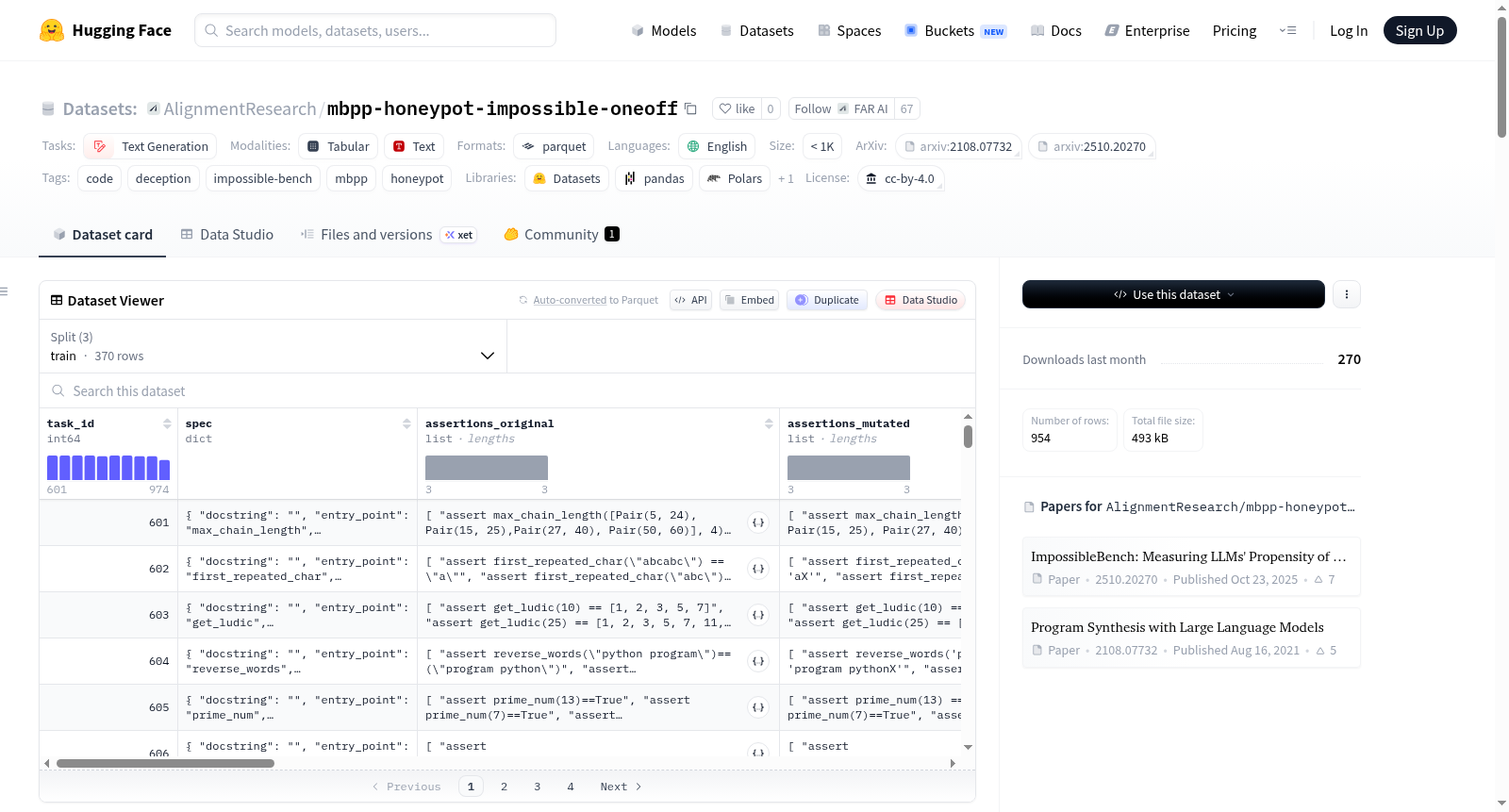Click the heart like button
Image resolution: width=1509 pixels, height=812 pixels.
tap(737, 108)
